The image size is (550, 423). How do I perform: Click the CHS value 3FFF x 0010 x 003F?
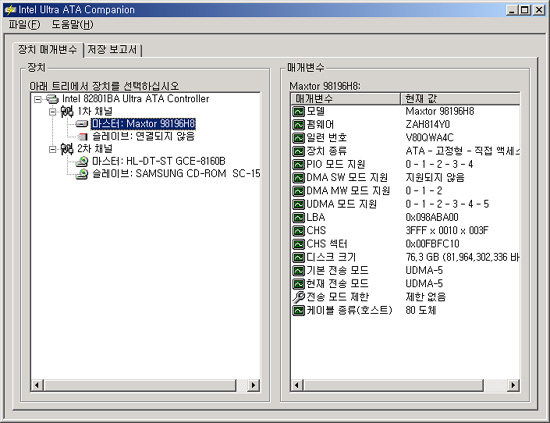(x=447, y=231)
